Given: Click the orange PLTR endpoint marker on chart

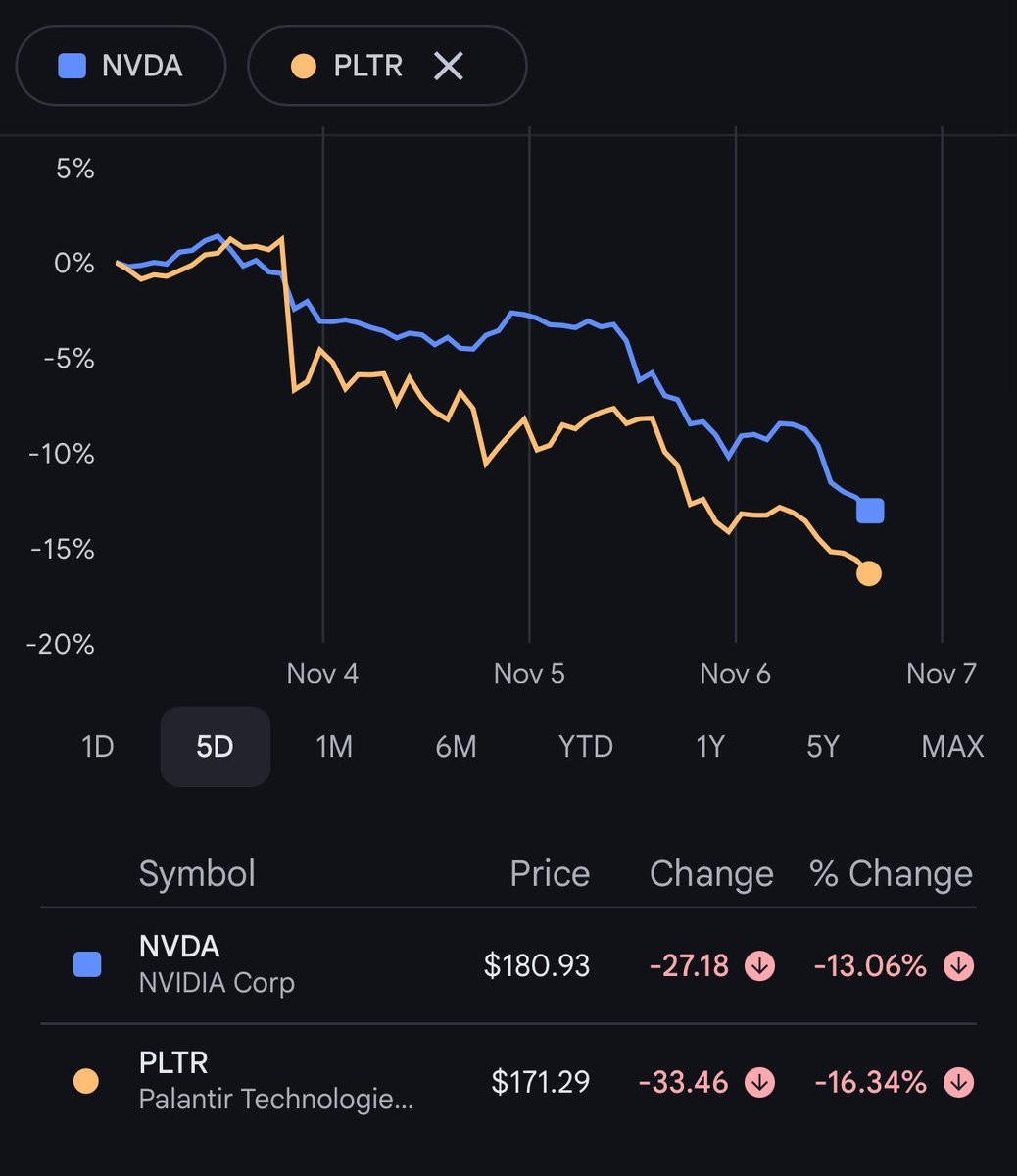Looking at the screenshot, I should click(869, 574).
